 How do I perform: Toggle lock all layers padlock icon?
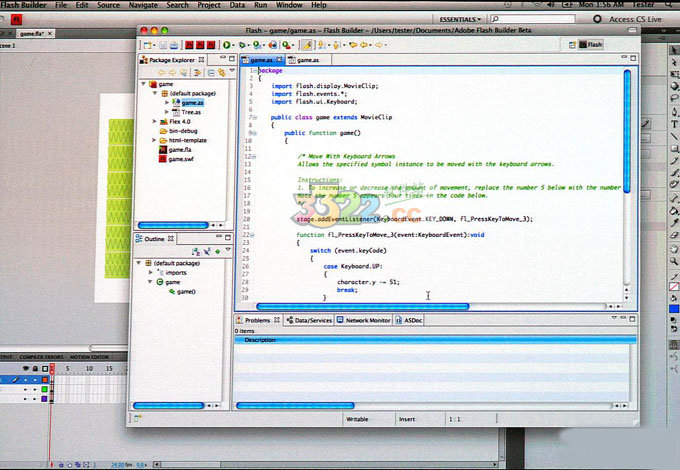tap(35, 369)
